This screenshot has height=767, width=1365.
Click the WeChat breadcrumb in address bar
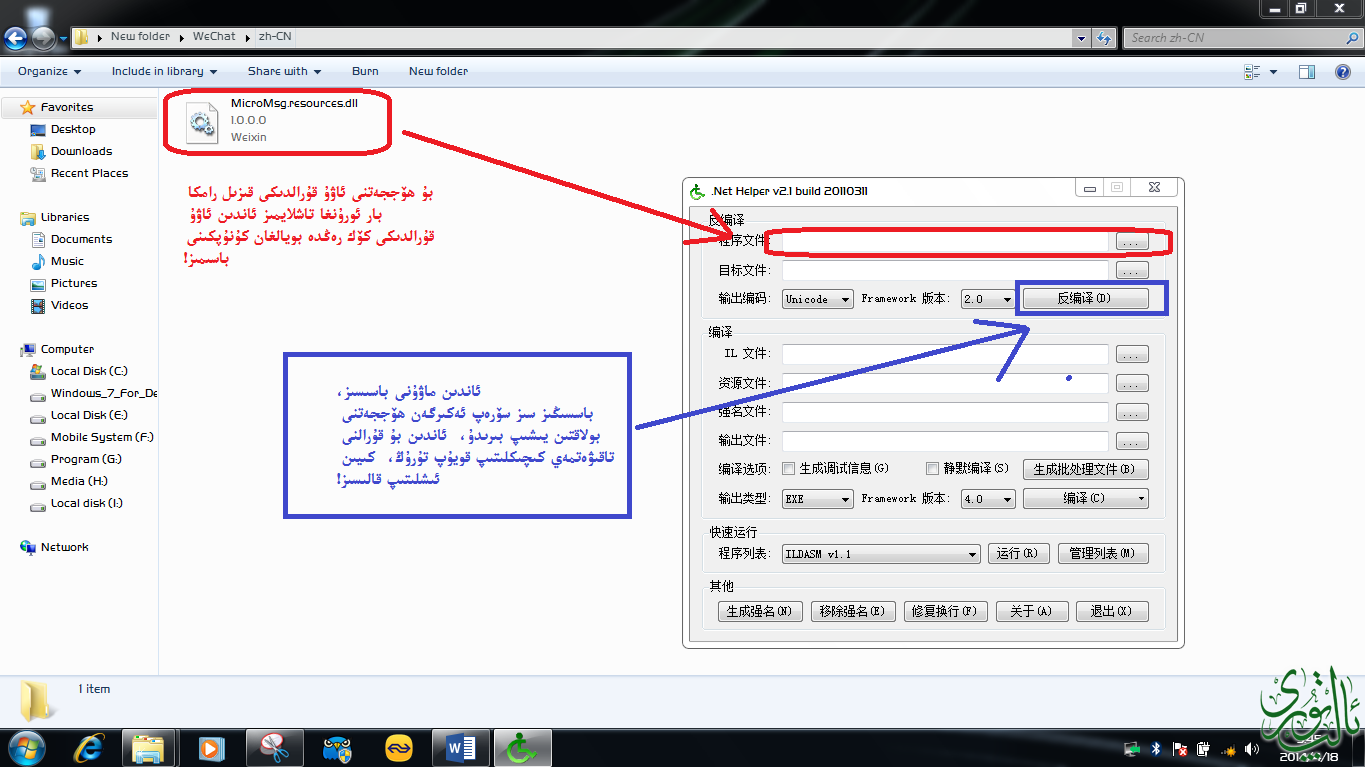(x=214, y=37)
